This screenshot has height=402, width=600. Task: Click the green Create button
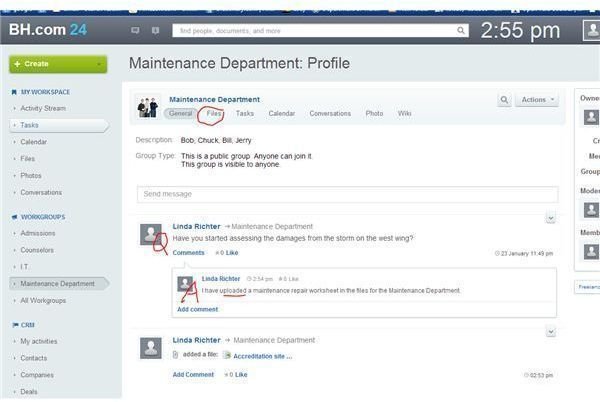[x=58, y=64]
